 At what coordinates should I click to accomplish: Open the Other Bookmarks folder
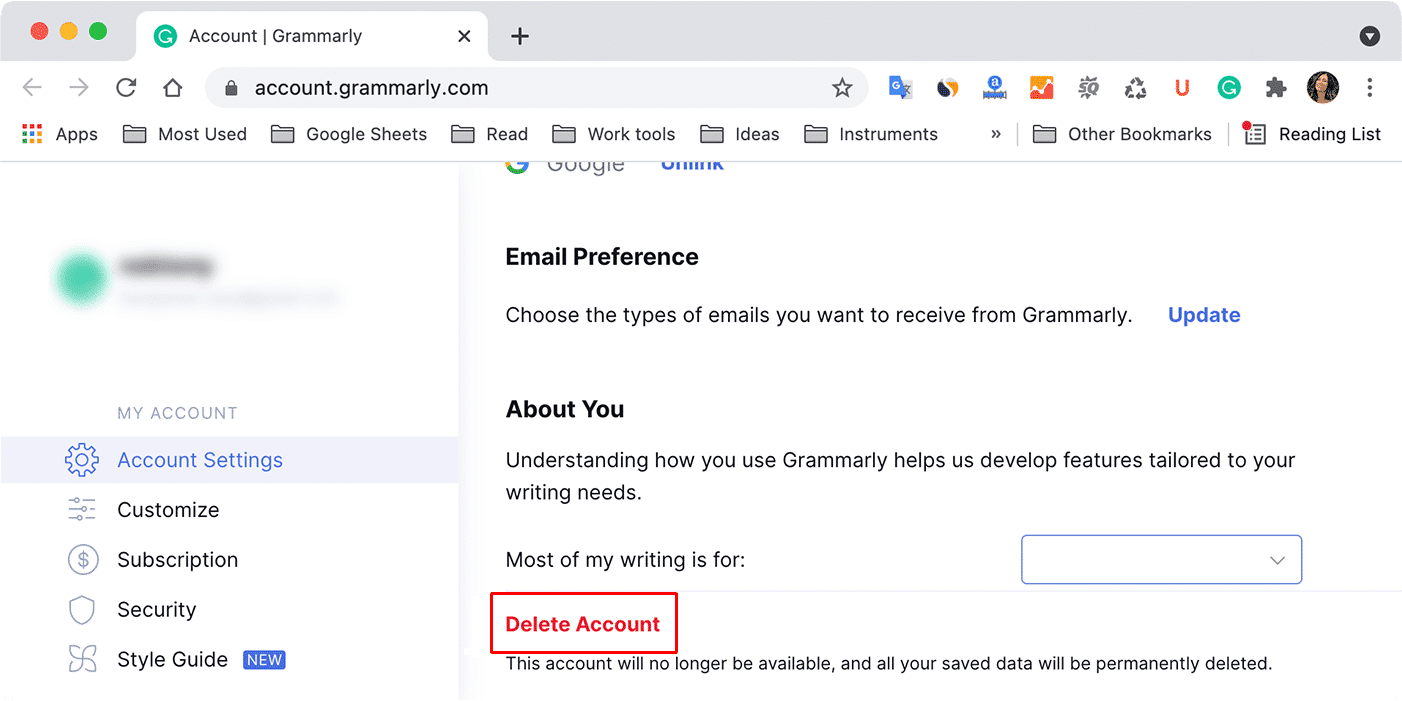[x=1122, y=134]
